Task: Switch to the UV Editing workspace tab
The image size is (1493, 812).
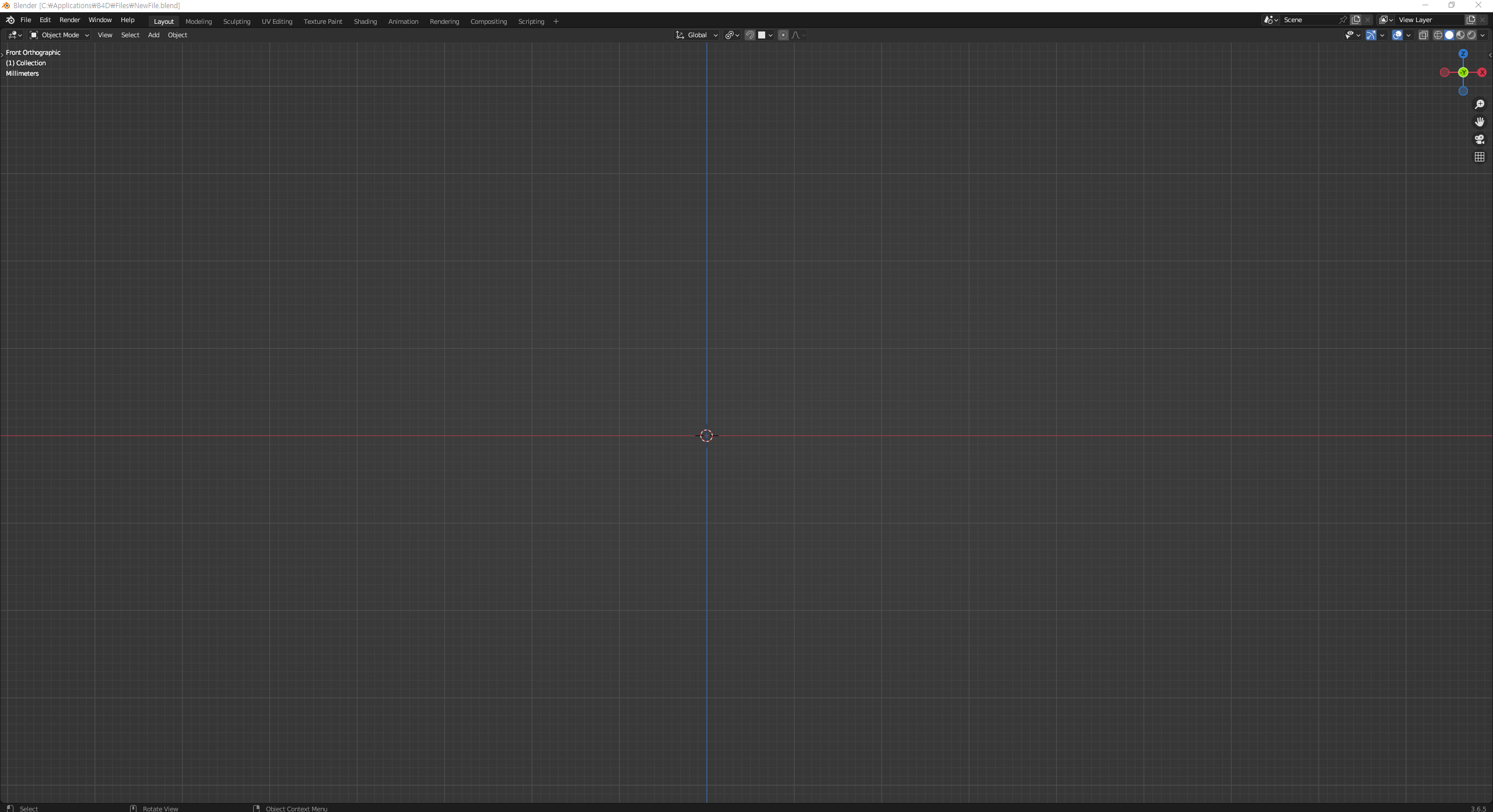Action: click(x=277, y=22)
